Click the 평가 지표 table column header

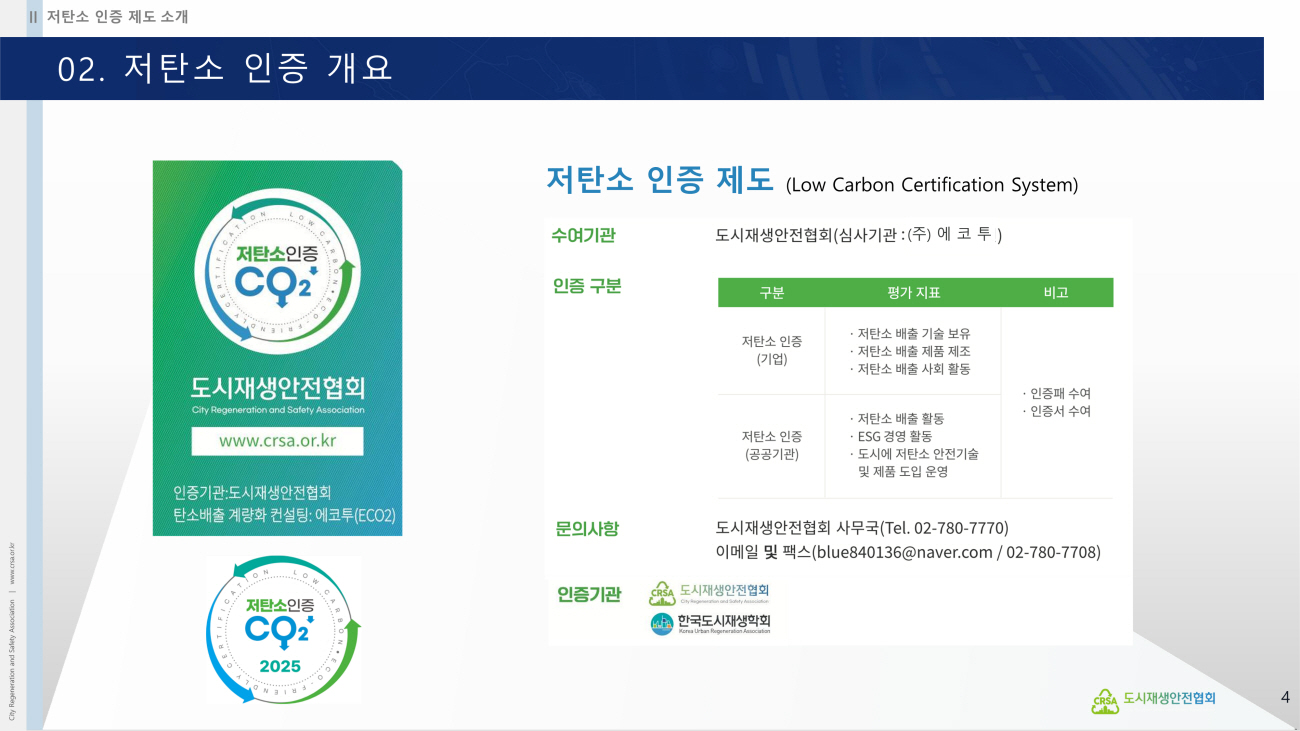click(x=912, y=293)
